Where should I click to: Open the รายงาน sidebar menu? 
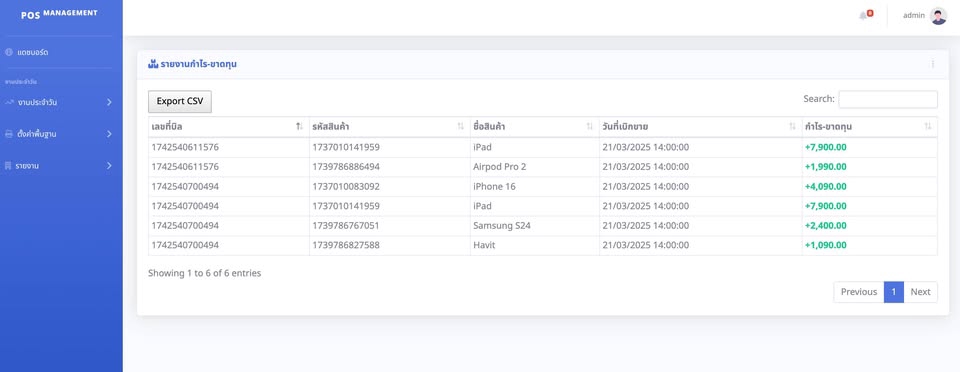(x=61, y=165)
